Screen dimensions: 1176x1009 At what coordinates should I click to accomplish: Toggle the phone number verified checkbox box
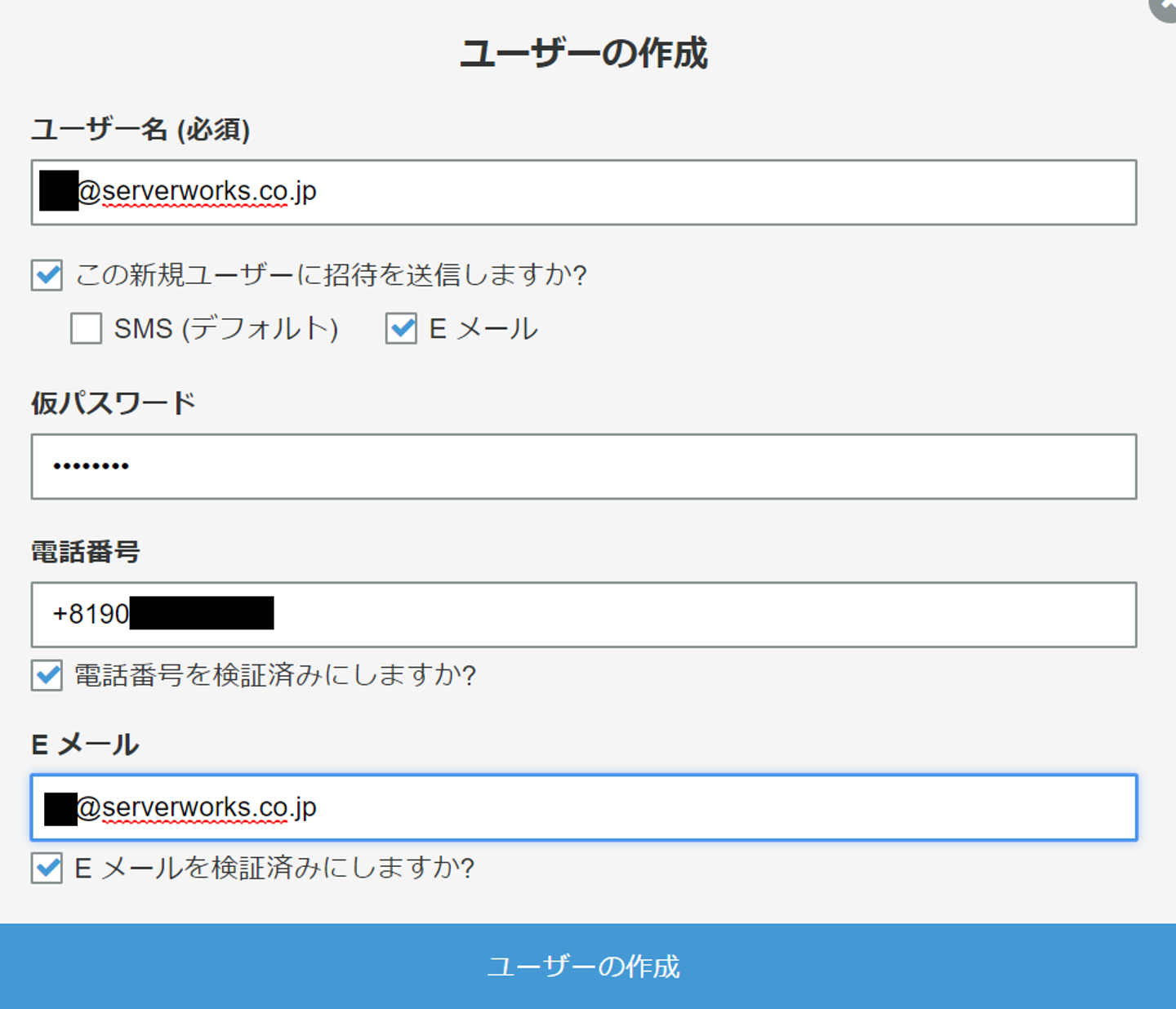(x=47, y=676)
